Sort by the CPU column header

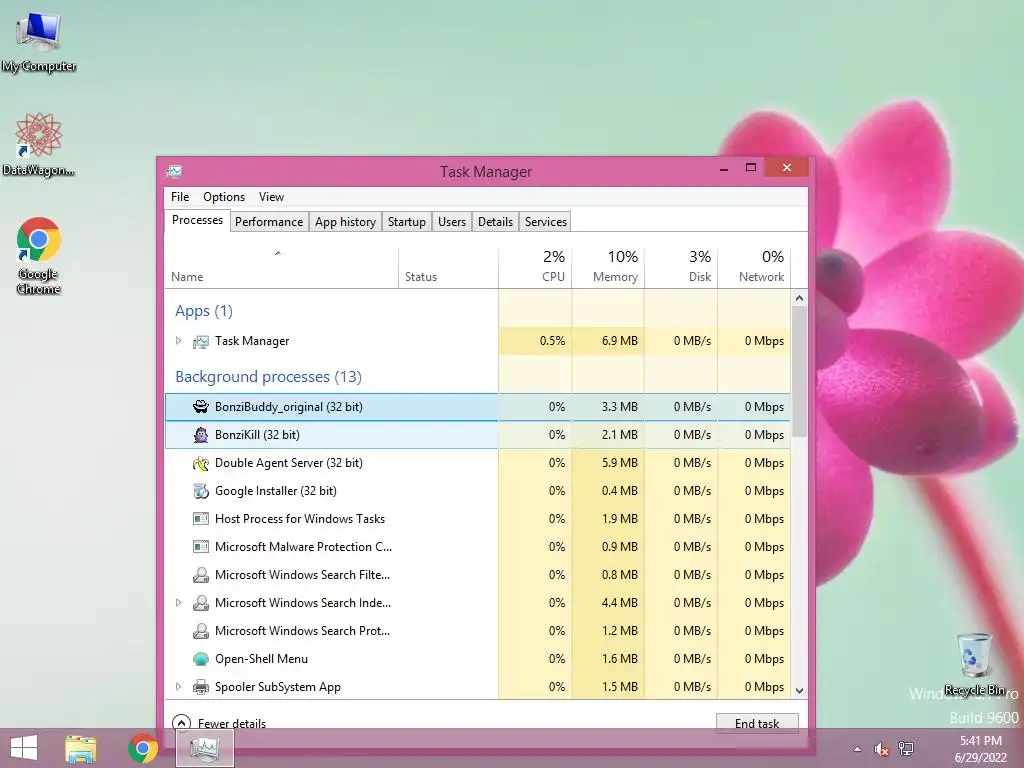coord(535,268)
